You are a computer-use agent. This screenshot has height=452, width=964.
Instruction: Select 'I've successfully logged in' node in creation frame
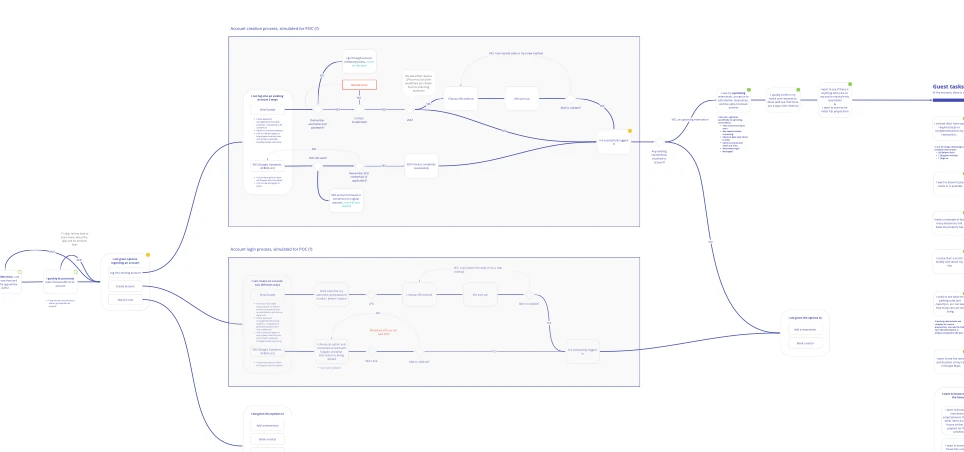click(614, 142)
